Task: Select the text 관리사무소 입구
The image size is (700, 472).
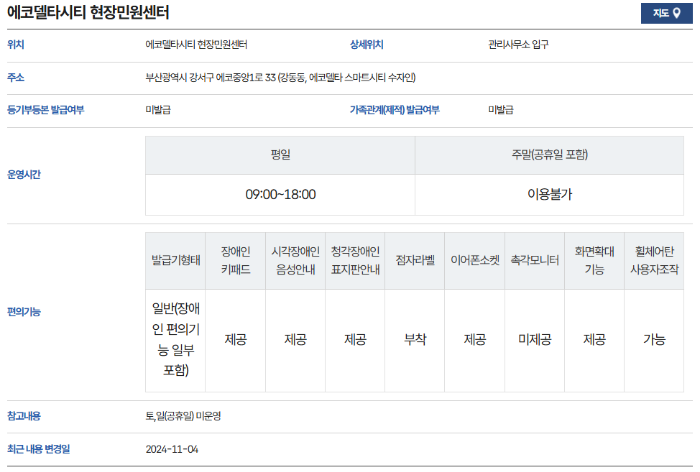Action: pyautogui.click(x=518, y=45)
